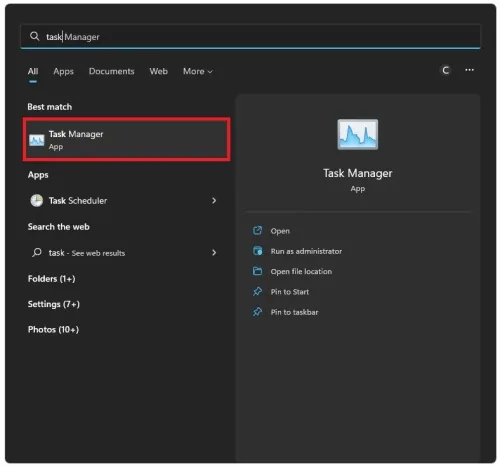Click the Pin to Start pin icon
500x467 pixels.
click(257, 291)
